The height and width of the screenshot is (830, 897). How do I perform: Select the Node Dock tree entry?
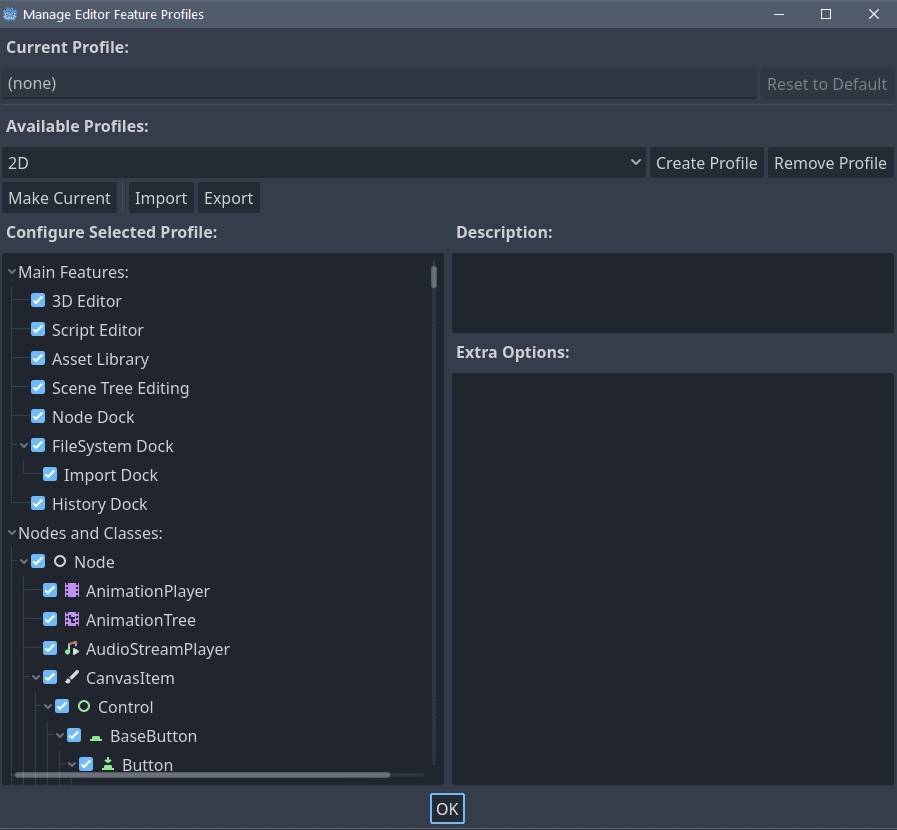[x=93, y=417]
